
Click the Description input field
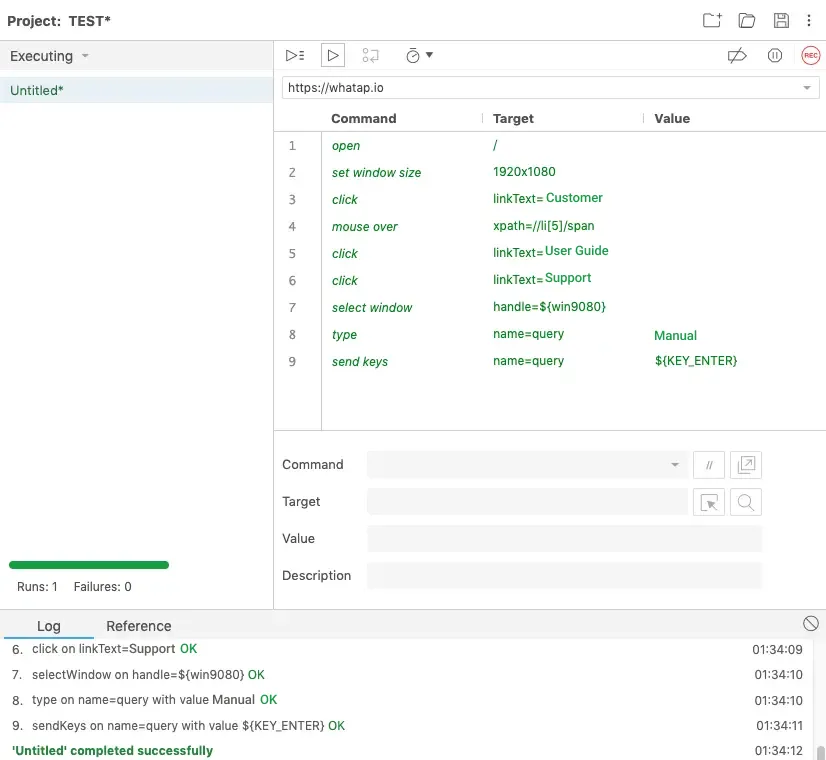(564, 576)
